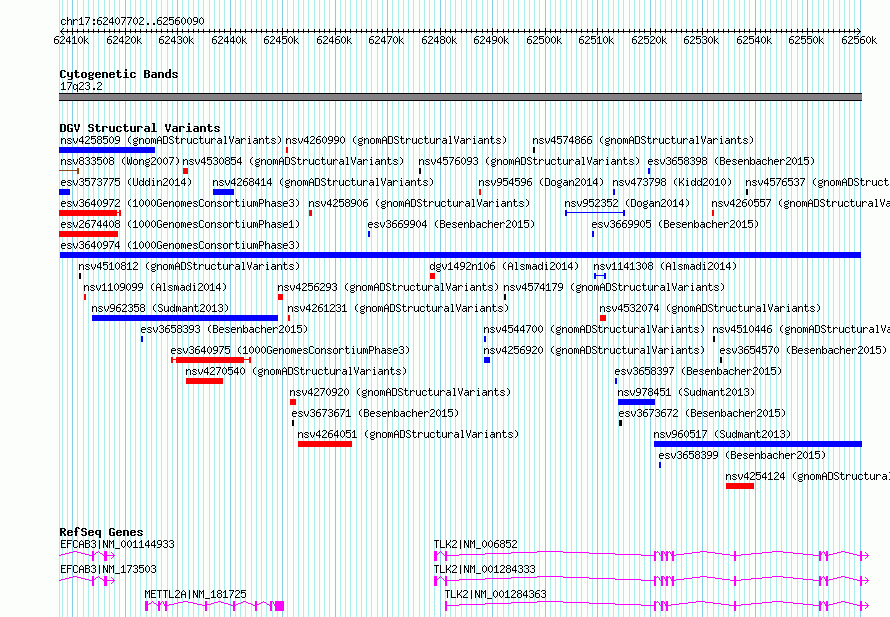This screenshot has height=617, width=890.
Task: Select the nsv4270540 variant label
Action: click(x=296, y=371)
